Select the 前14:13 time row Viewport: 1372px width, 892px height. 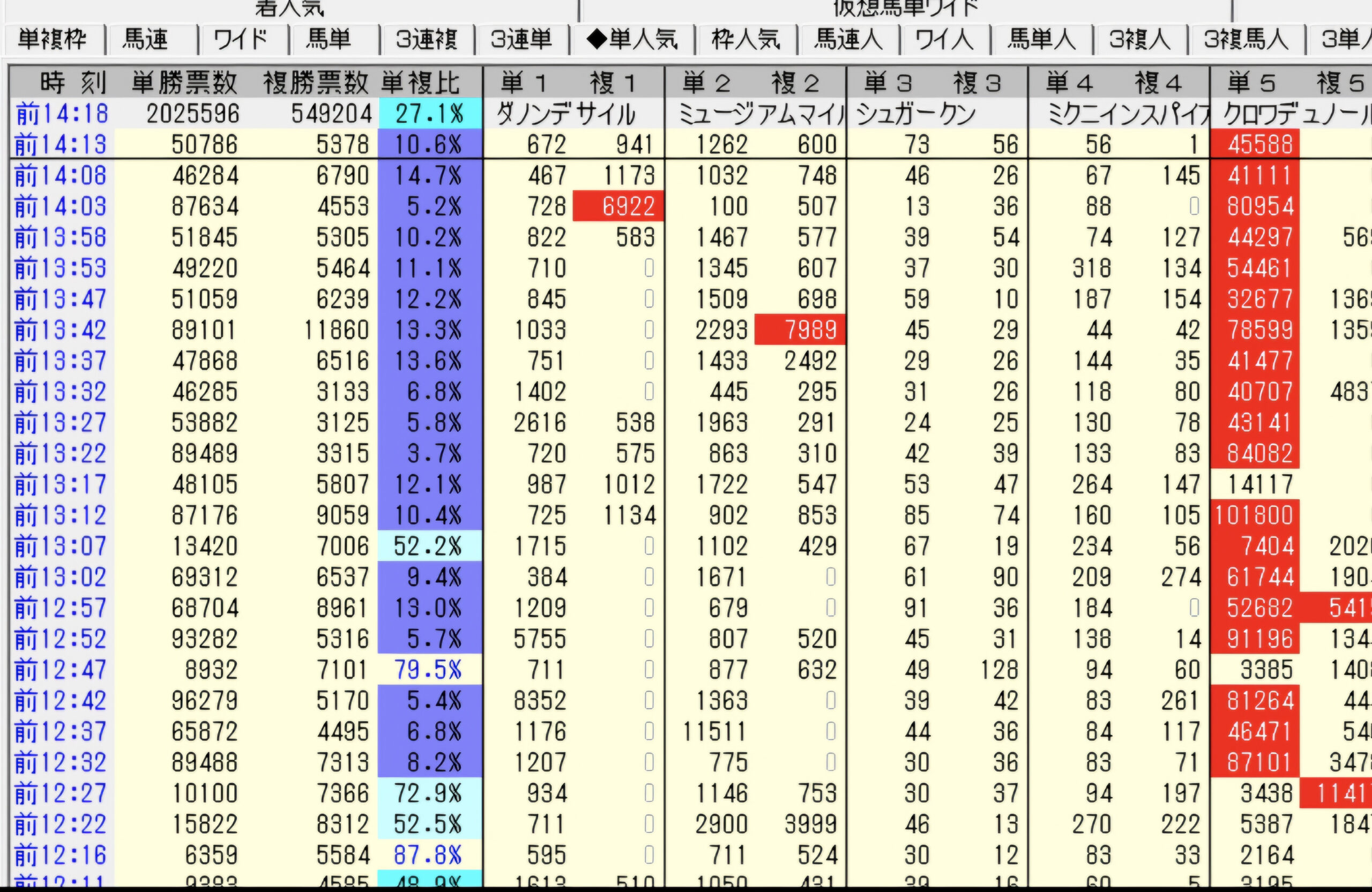[61, 144]
